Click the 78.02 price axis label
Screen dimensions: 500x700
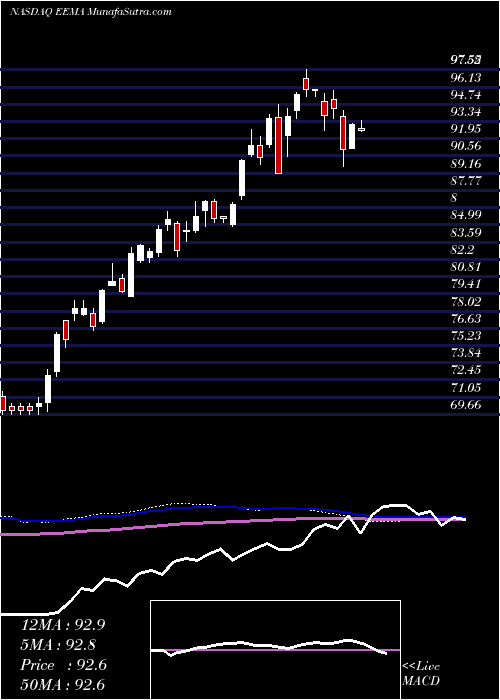click(466, 301)
